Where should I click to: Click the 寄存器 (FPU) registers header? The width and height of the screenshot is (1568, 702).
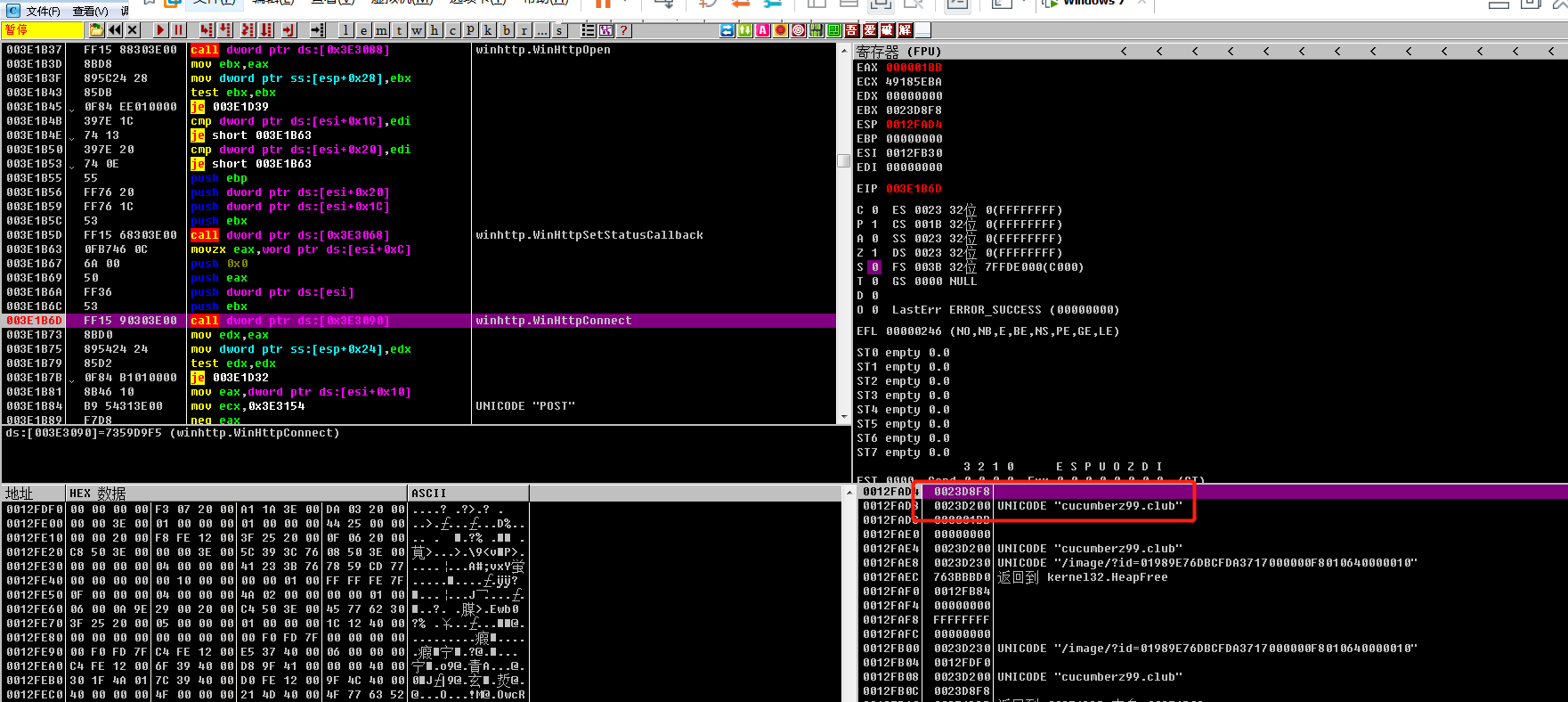pos(898,52)
